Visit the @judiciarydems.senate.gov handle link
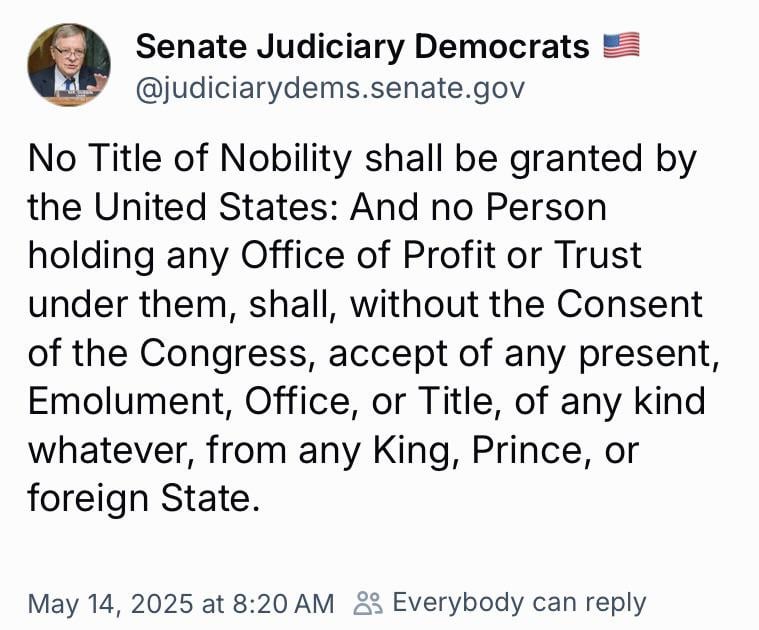 [329, 88]
